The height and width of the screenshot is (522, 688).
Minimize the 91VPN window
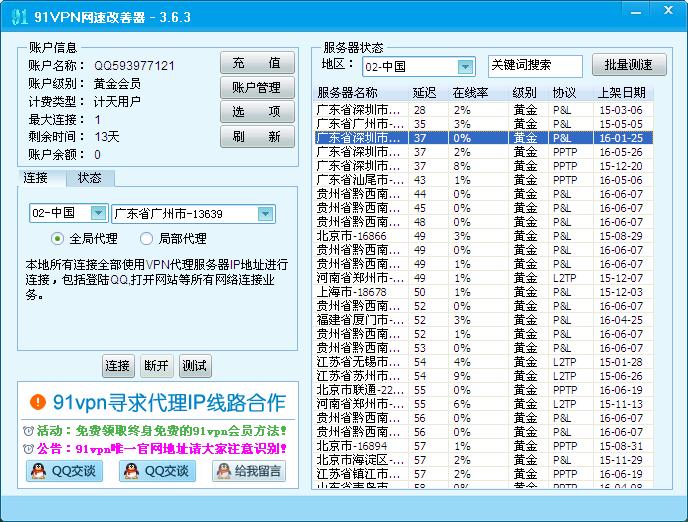(x=636, y=11)
